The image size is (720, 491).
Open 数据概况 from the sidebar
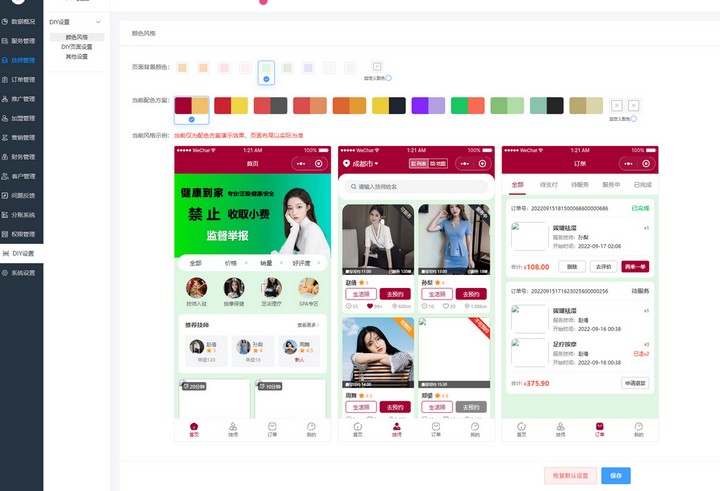click(21, 21)
